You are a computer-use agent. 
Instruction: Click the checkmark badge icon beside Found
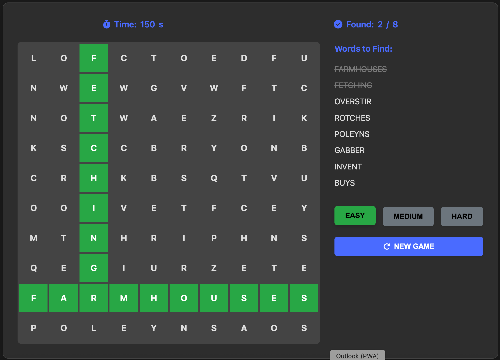click(x=338, y=24)
